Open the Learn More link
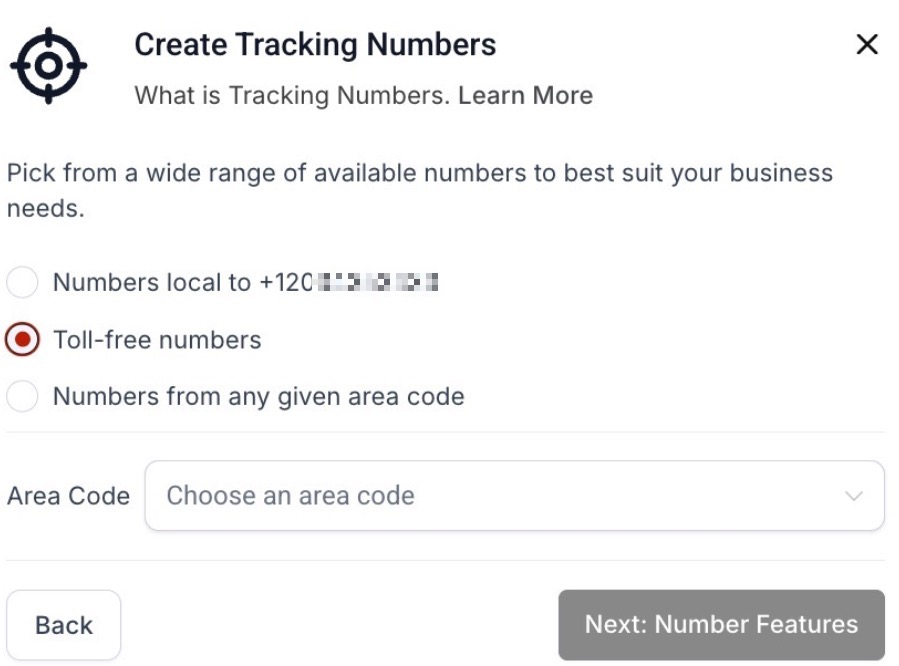 (525, 96)
